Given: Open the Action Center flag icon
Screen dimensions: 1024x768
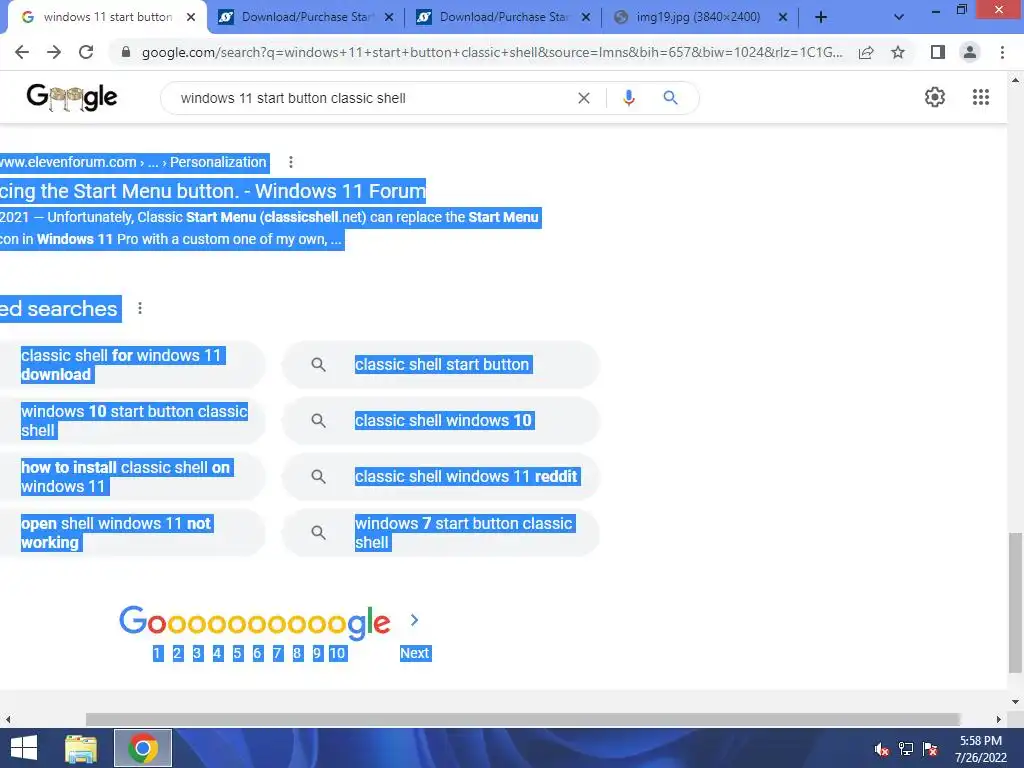Looking at the screenshot, I should click(x=930, y=749).
